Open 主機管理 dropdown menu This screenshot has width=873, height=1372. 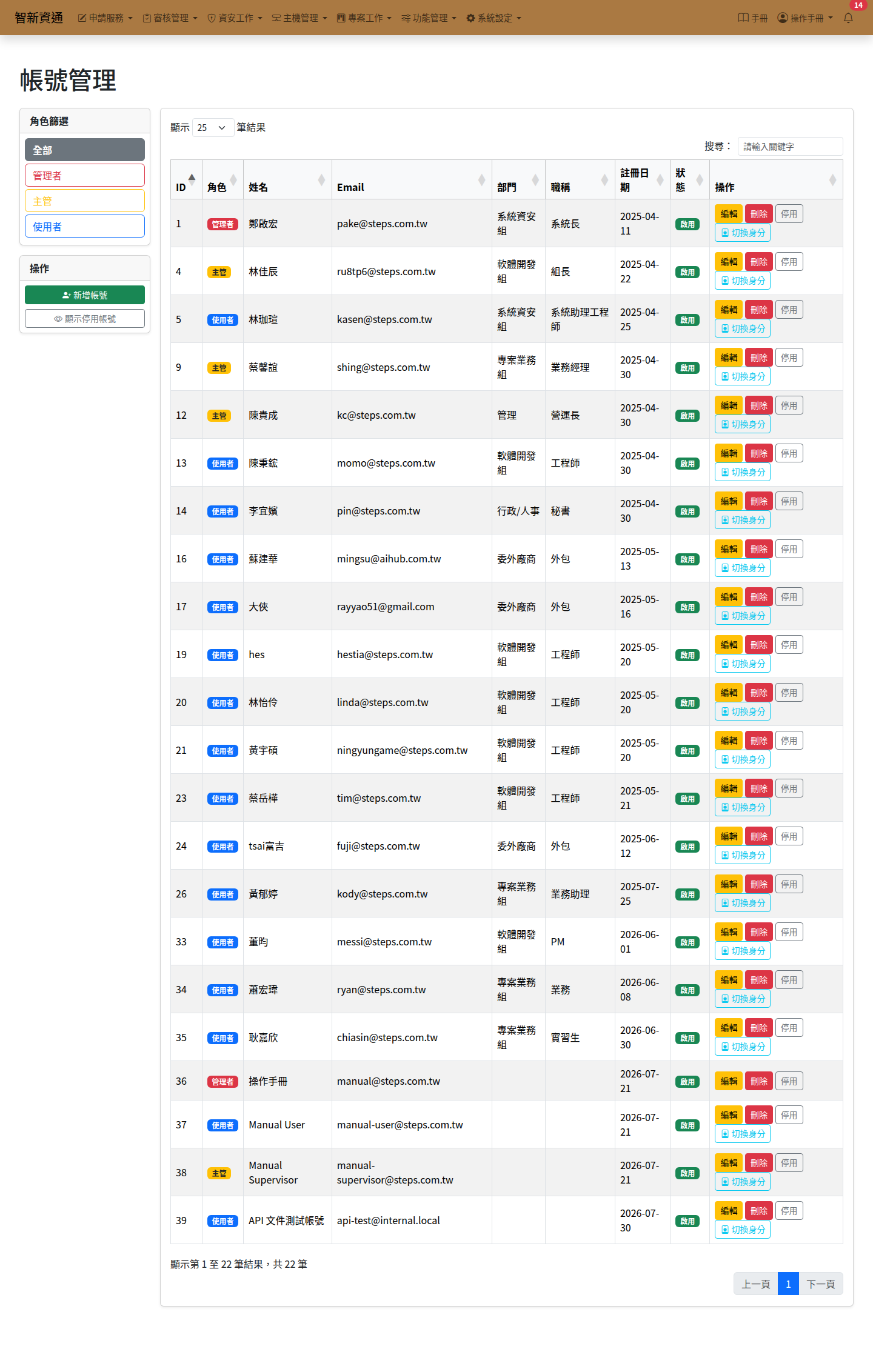tap(300, 18)
